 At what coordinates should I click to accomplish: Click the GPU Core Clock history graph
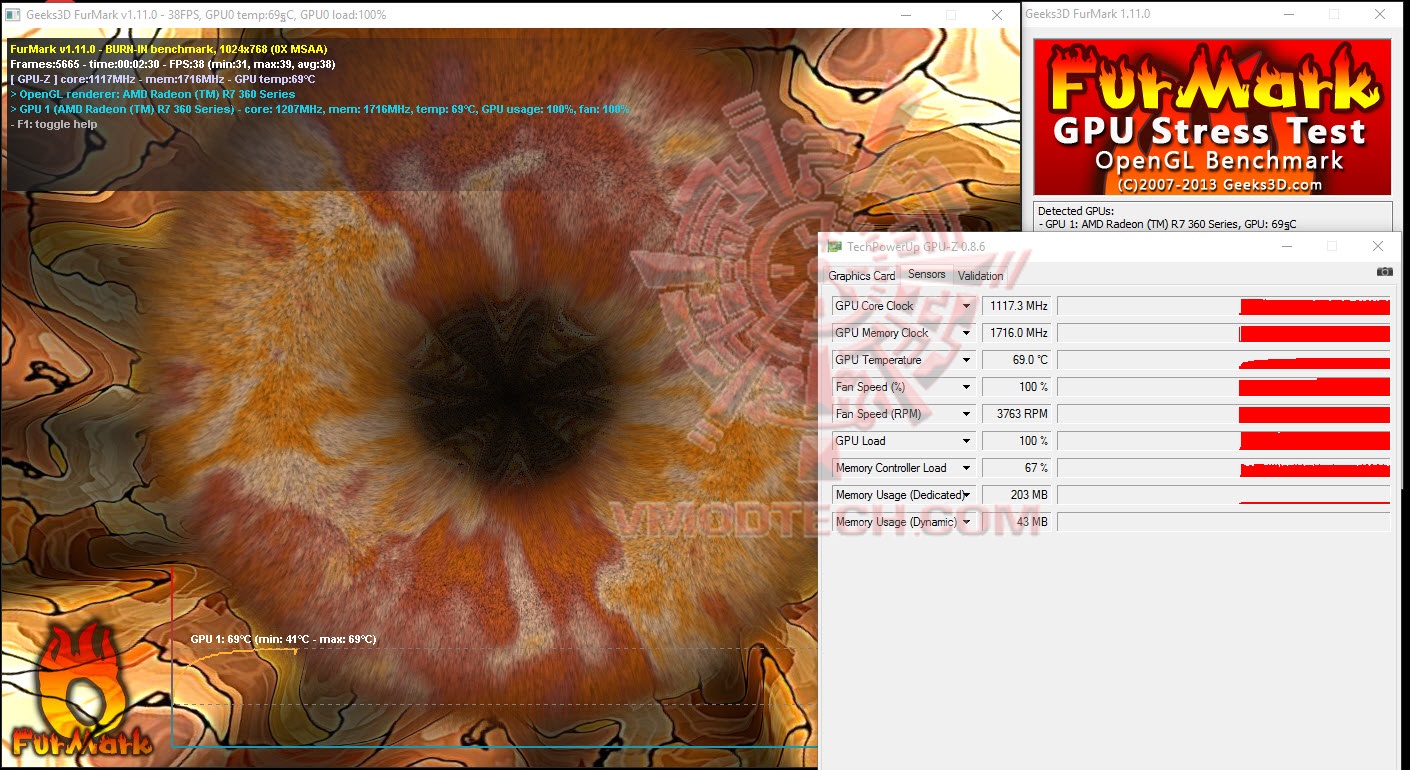1224,306
